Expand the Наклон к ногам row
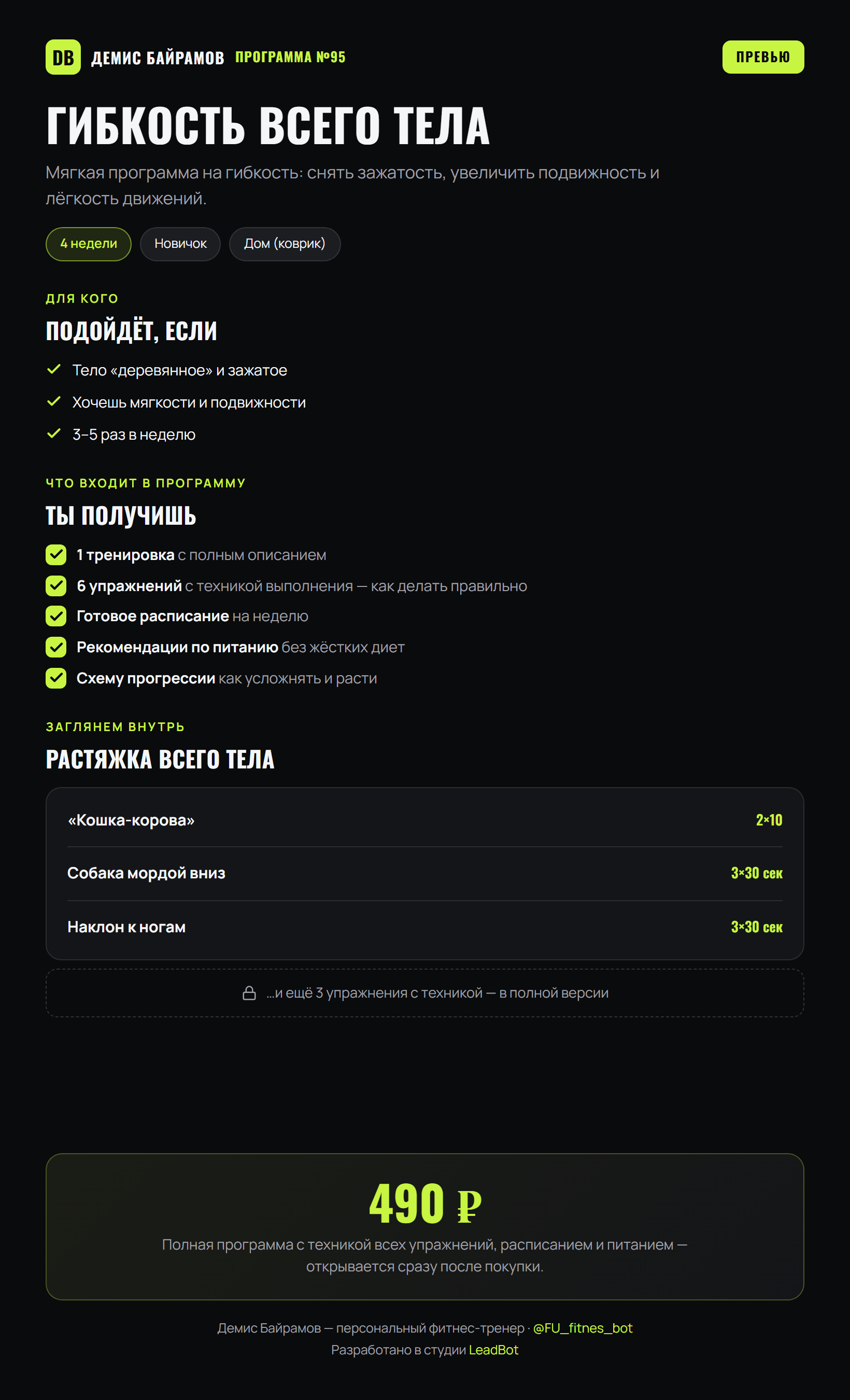The width and height of the screenshot is (850, 1400). tap(424, 927)
